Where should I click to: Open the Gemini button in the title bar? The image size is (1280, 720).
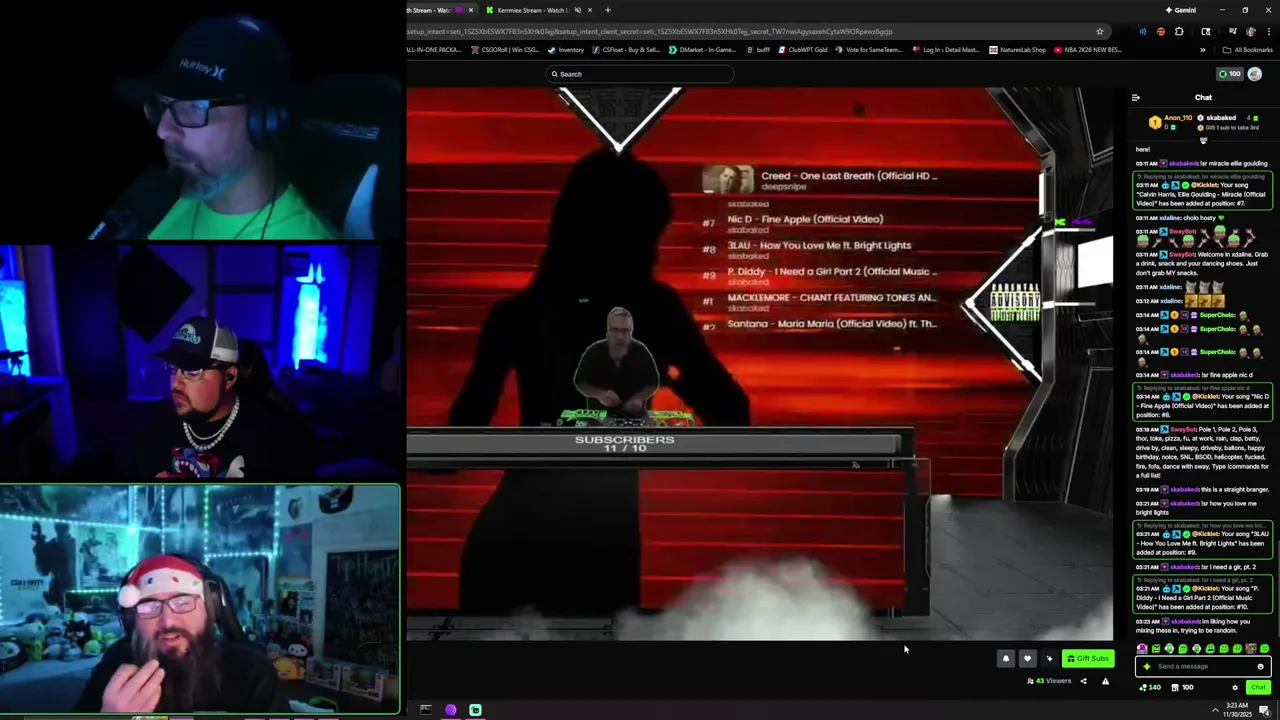[1181, 10]
